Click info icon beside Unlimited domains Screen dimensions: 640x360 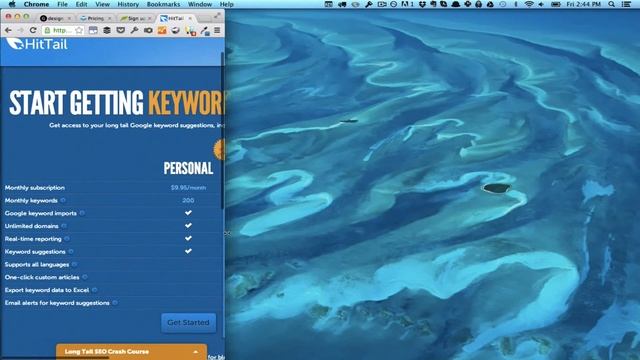64,226
